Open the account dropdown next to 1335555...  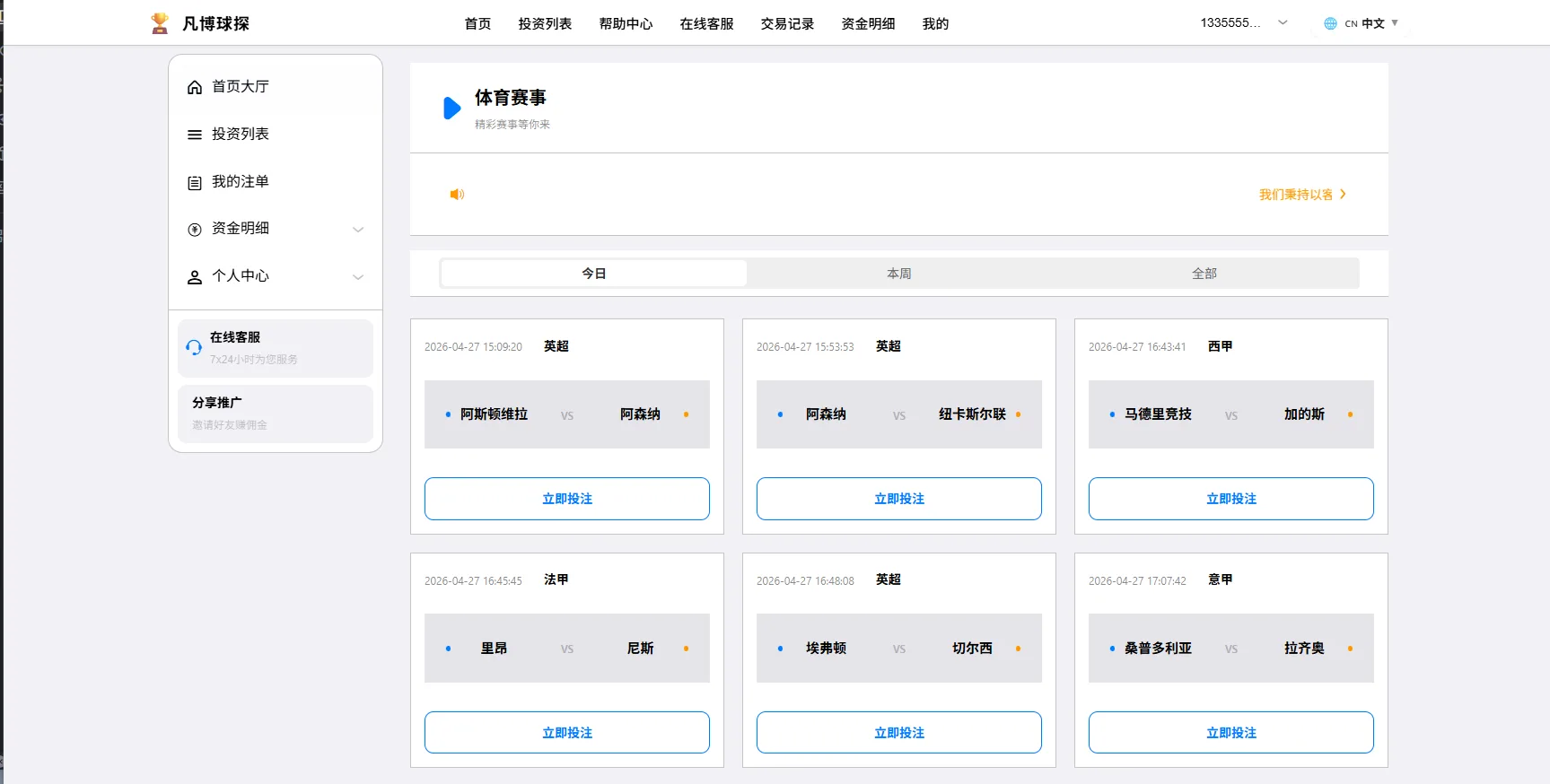[1283, 22]
